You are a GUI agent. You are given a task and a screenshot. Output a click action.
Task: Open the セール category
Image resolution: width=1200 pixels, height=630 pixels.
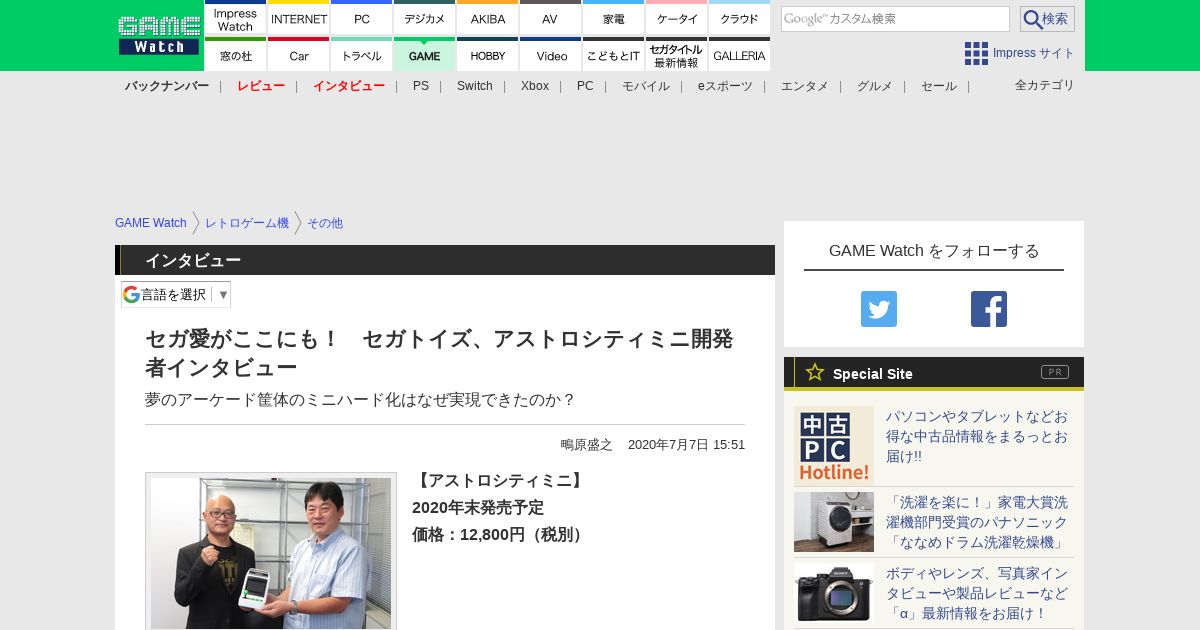[x=939, y=86]
